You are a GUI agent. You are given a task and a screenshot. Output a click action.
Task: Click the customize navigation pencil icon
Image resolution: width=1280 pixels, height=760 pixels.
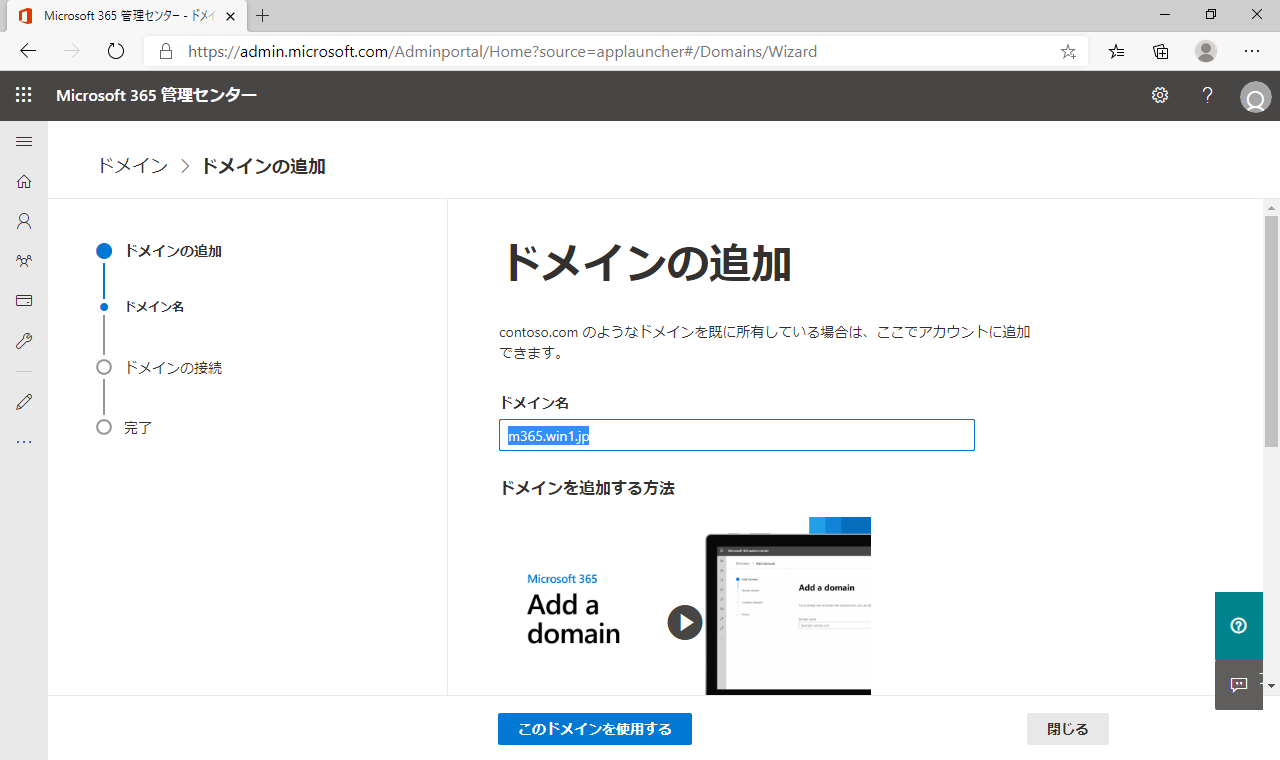click(24, 402)
